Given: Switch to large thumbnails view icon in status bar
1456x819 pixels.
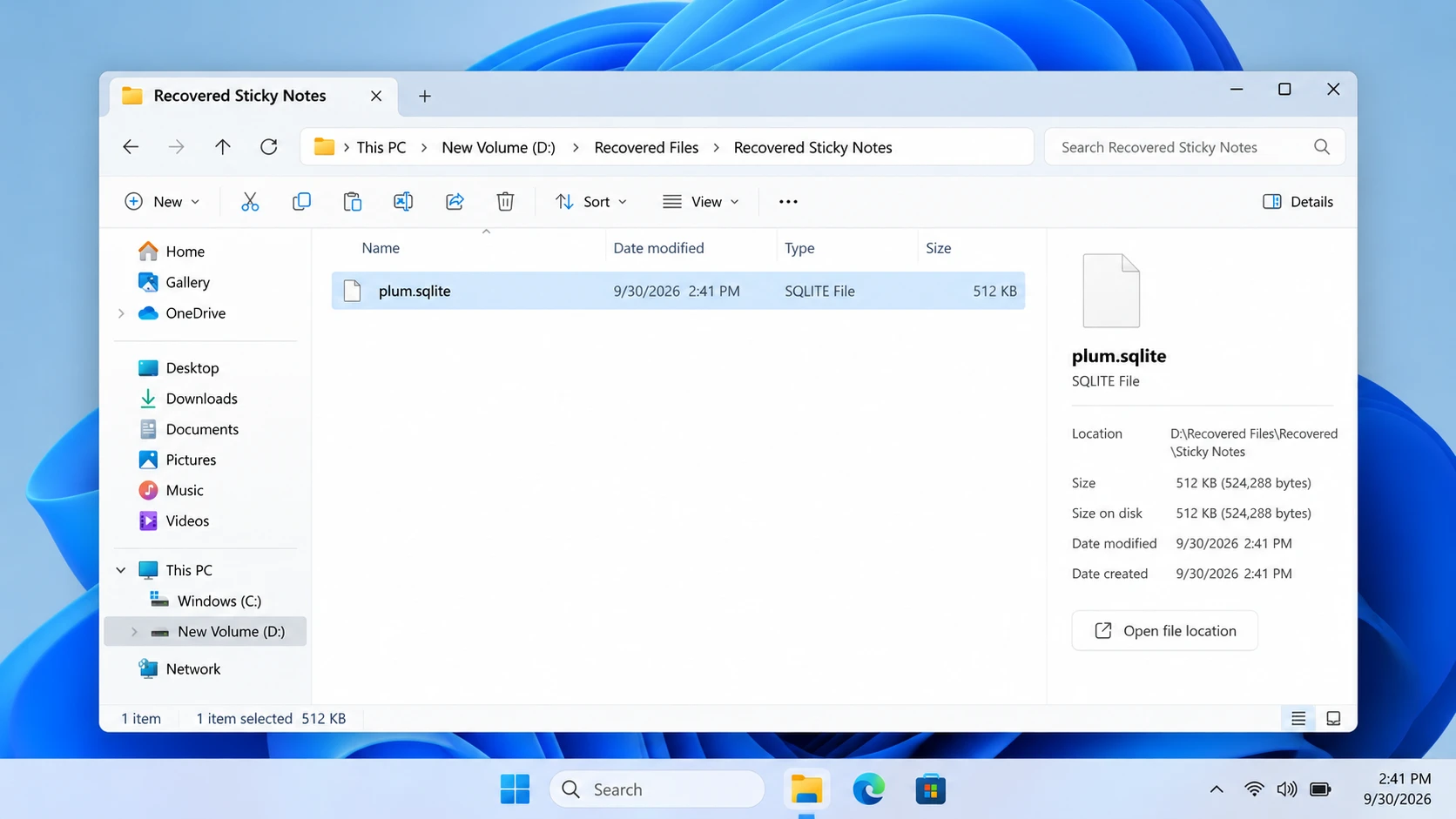Looking at the screenshot, I should pos(1333,719).
